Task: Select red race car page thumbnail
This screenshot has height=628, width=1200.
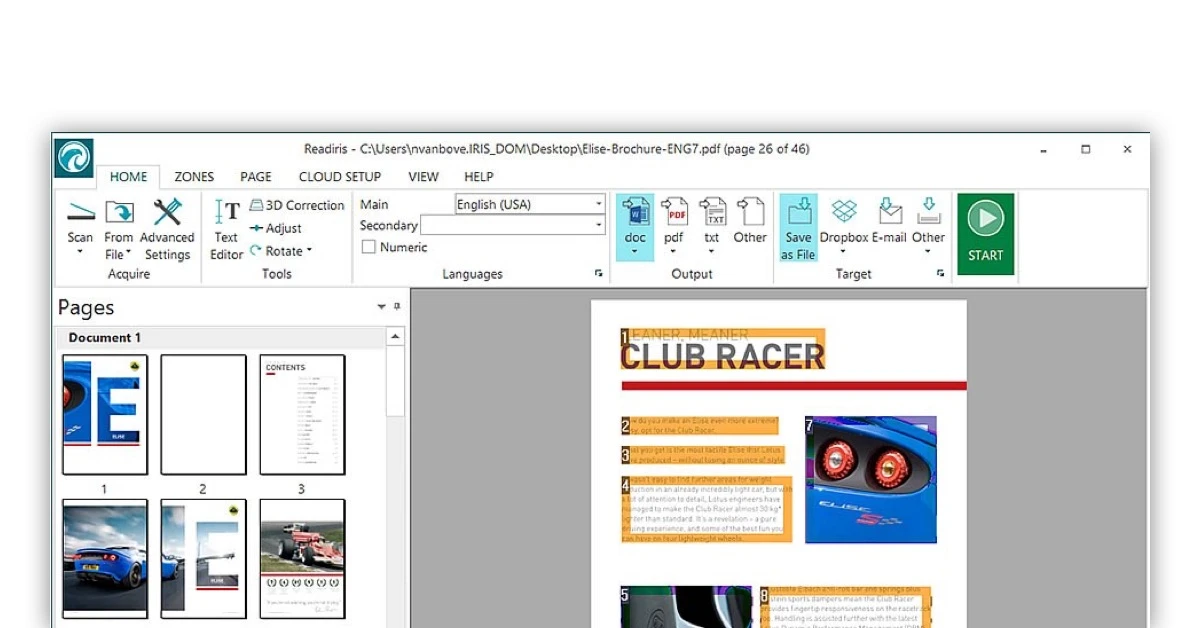Action: click(x=302, y=559)
